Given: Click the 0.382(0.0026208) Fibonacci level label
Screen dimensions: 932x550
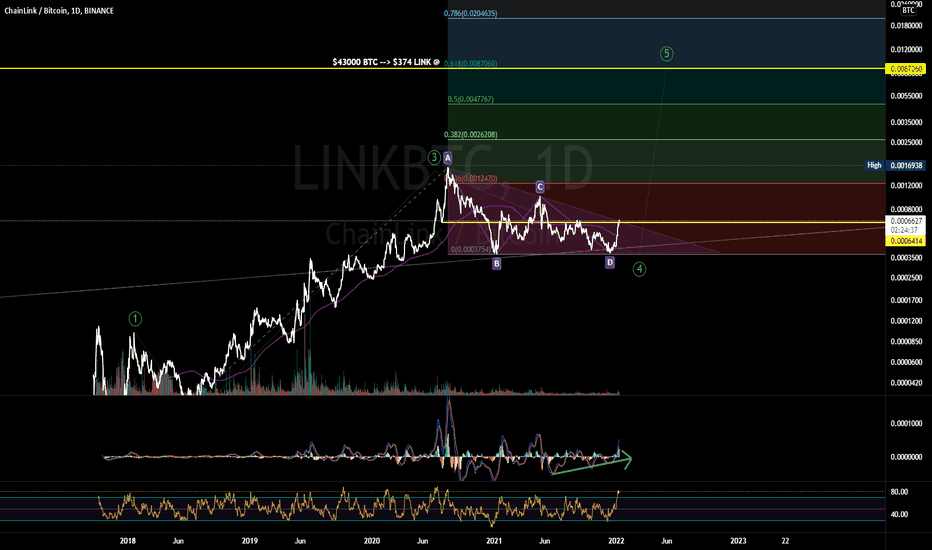Looking at the screenshot, I should [471, 135].
